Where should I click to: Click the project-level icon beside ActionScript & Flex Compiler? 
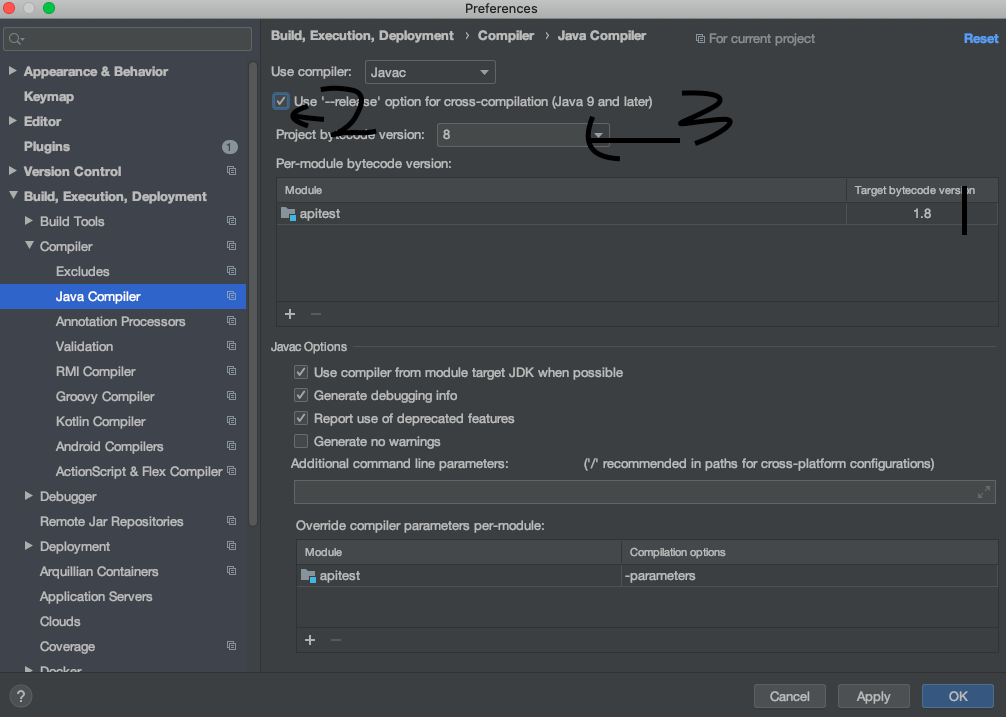point(232,471)
